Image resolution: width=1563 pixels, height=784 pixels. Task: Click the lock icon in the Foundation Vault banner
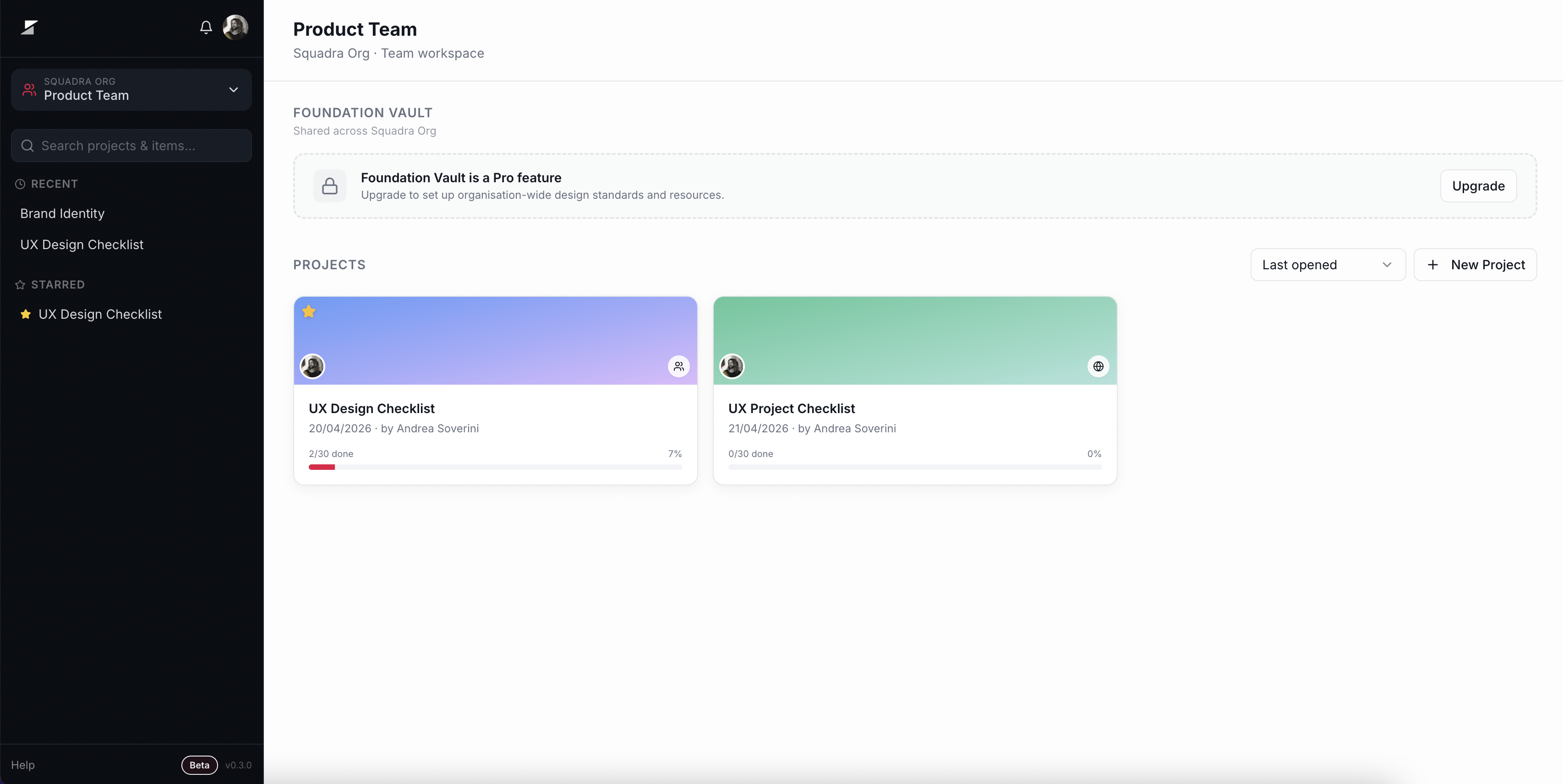click(x=329, y=186)
